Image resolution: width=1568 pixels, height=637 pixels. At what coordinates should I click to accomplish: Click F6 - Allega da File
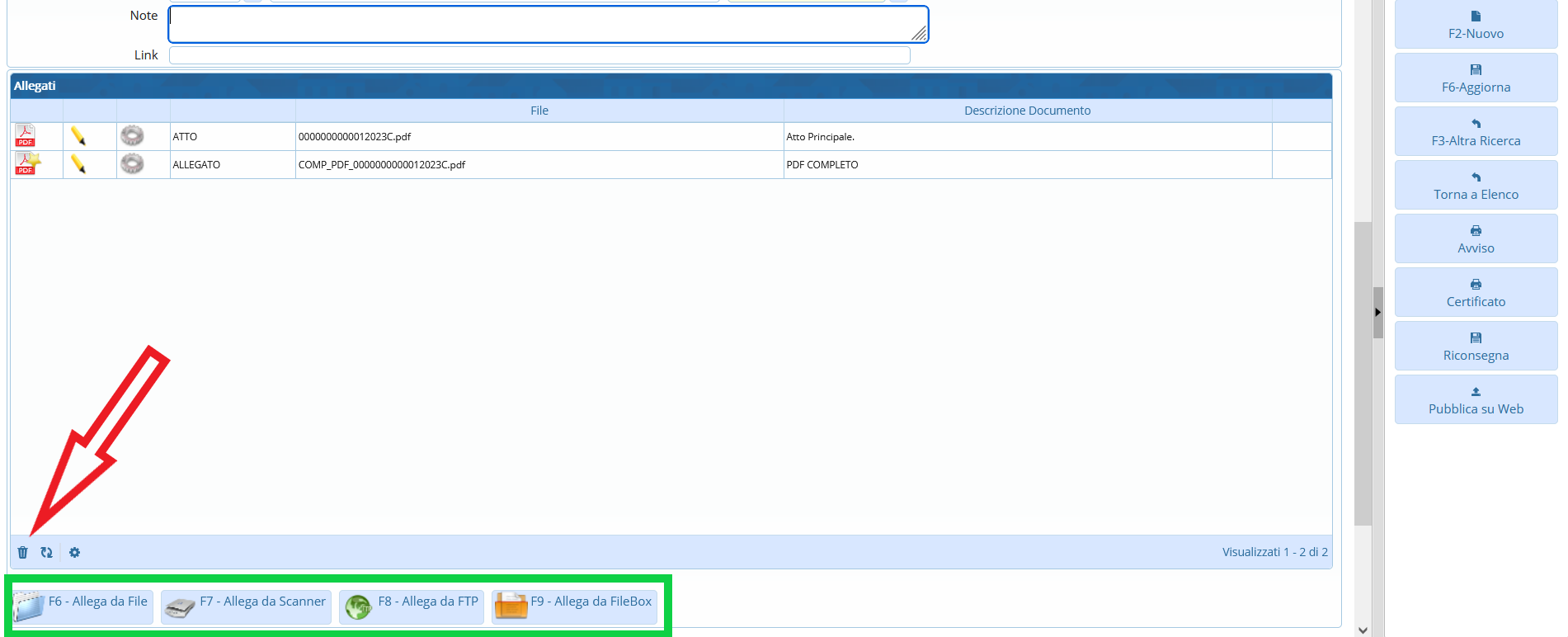[83, 606]
